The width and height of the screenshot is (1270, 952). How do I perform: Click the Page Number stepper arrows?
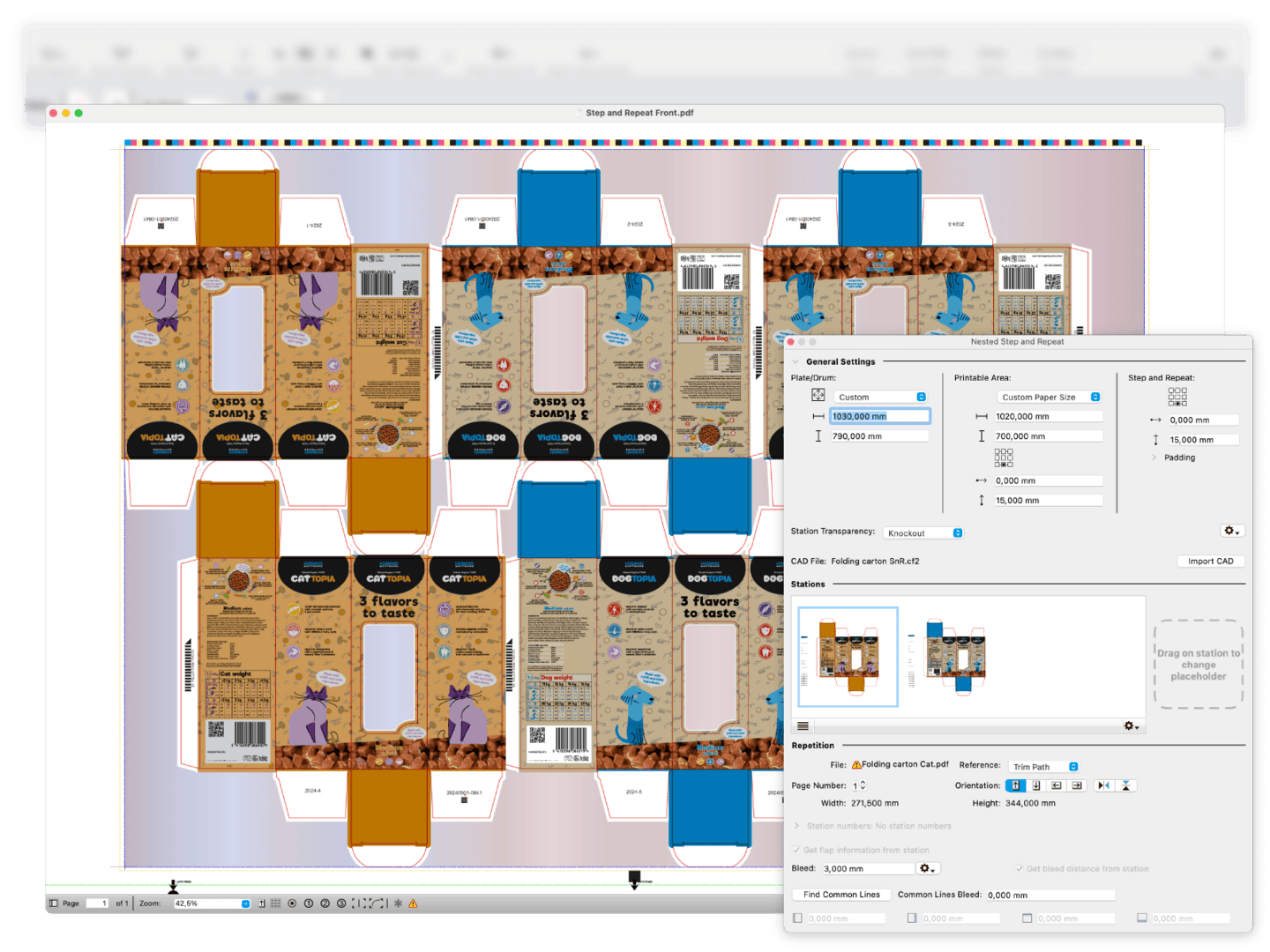click(863, 785)
